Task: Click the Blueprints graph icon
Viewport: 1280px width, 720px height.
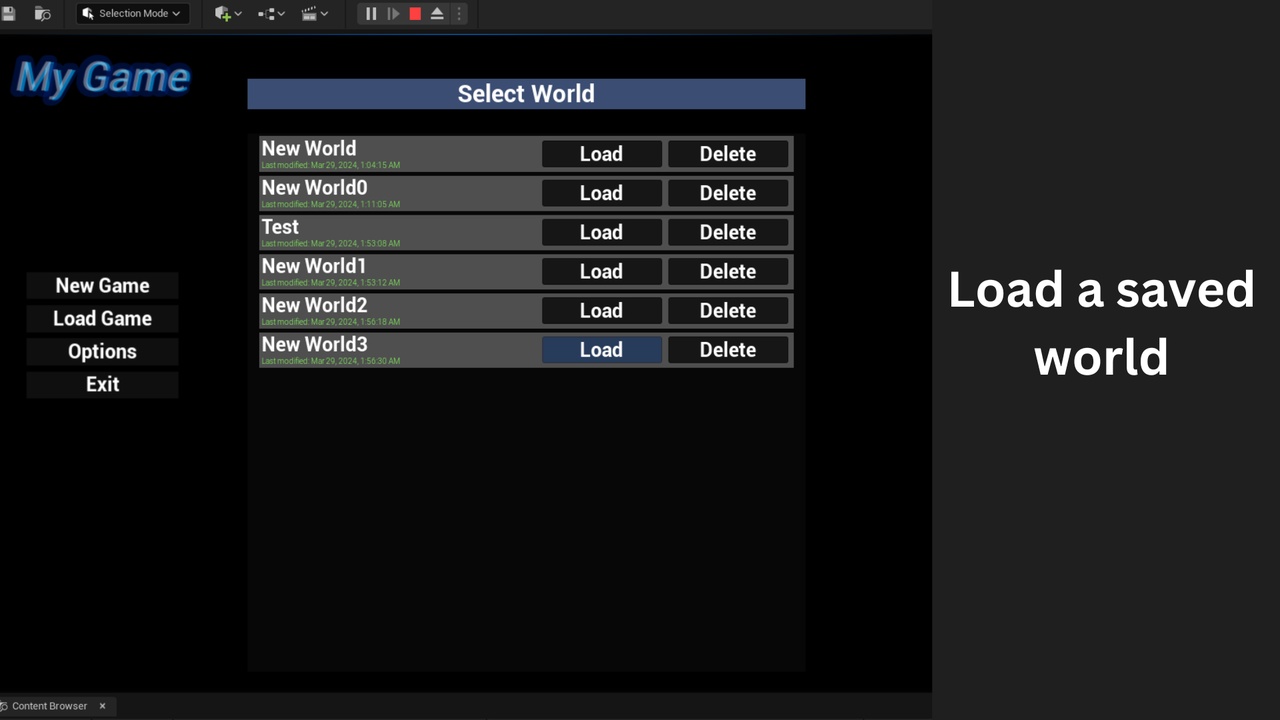Action: pyautogui.click(x=265, y=14)
